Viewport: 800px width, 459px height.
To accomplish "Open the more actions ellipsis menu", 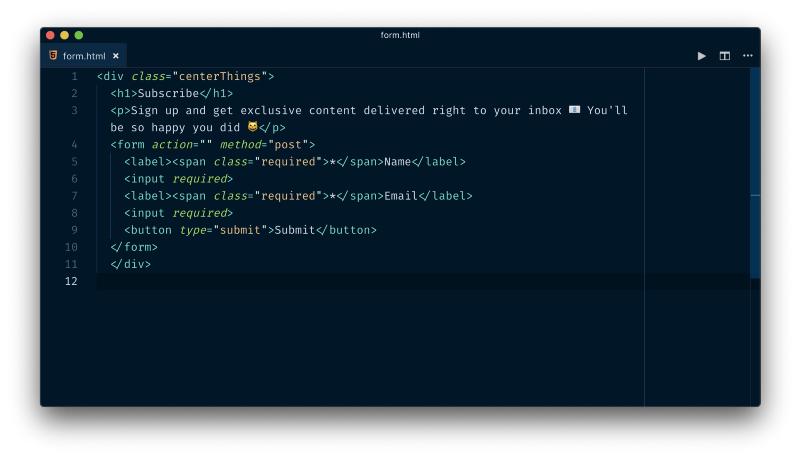I will pyautogui.click(x=747, y=55).
